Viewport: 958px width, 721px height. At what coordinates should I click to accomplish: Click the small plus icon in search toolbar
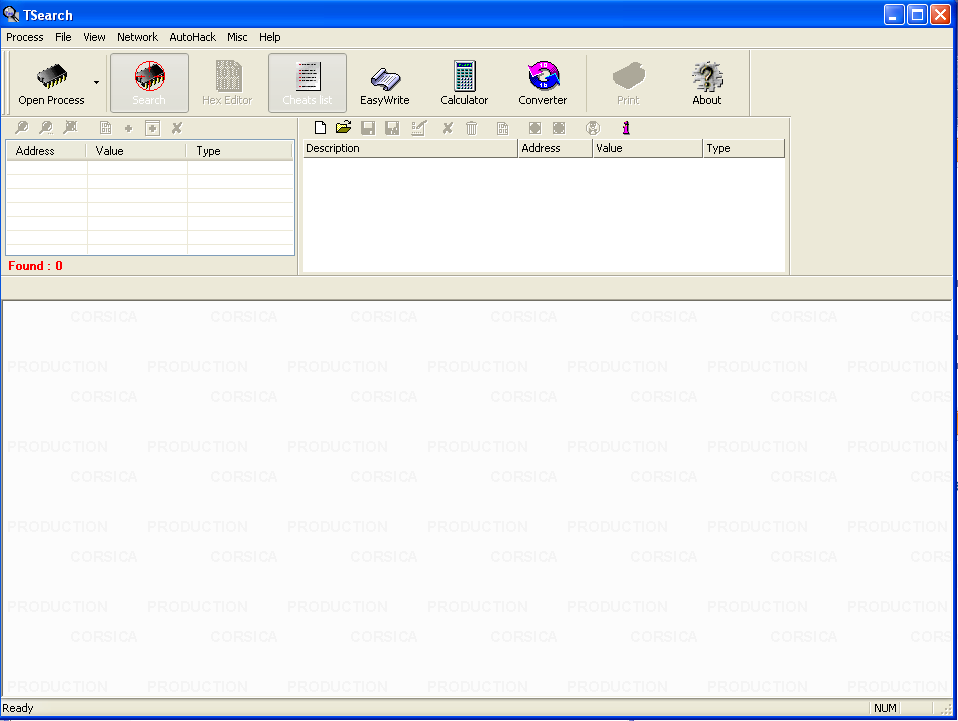click(x=128, y=128)
